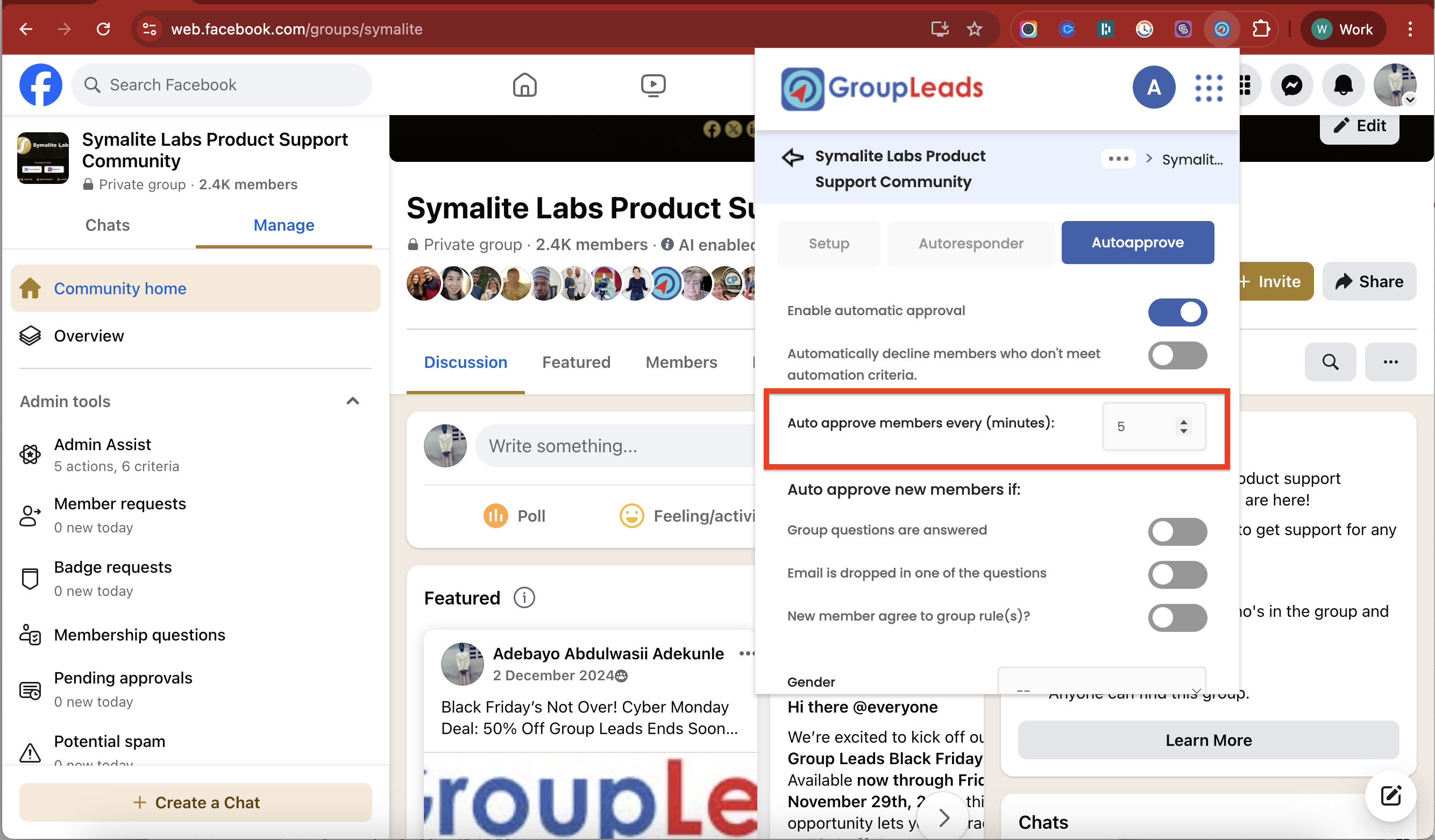Open the Chrome three-dot menu
Image resolution: width=1435 pixels, height=840 pixels.
coord(1410,29)
